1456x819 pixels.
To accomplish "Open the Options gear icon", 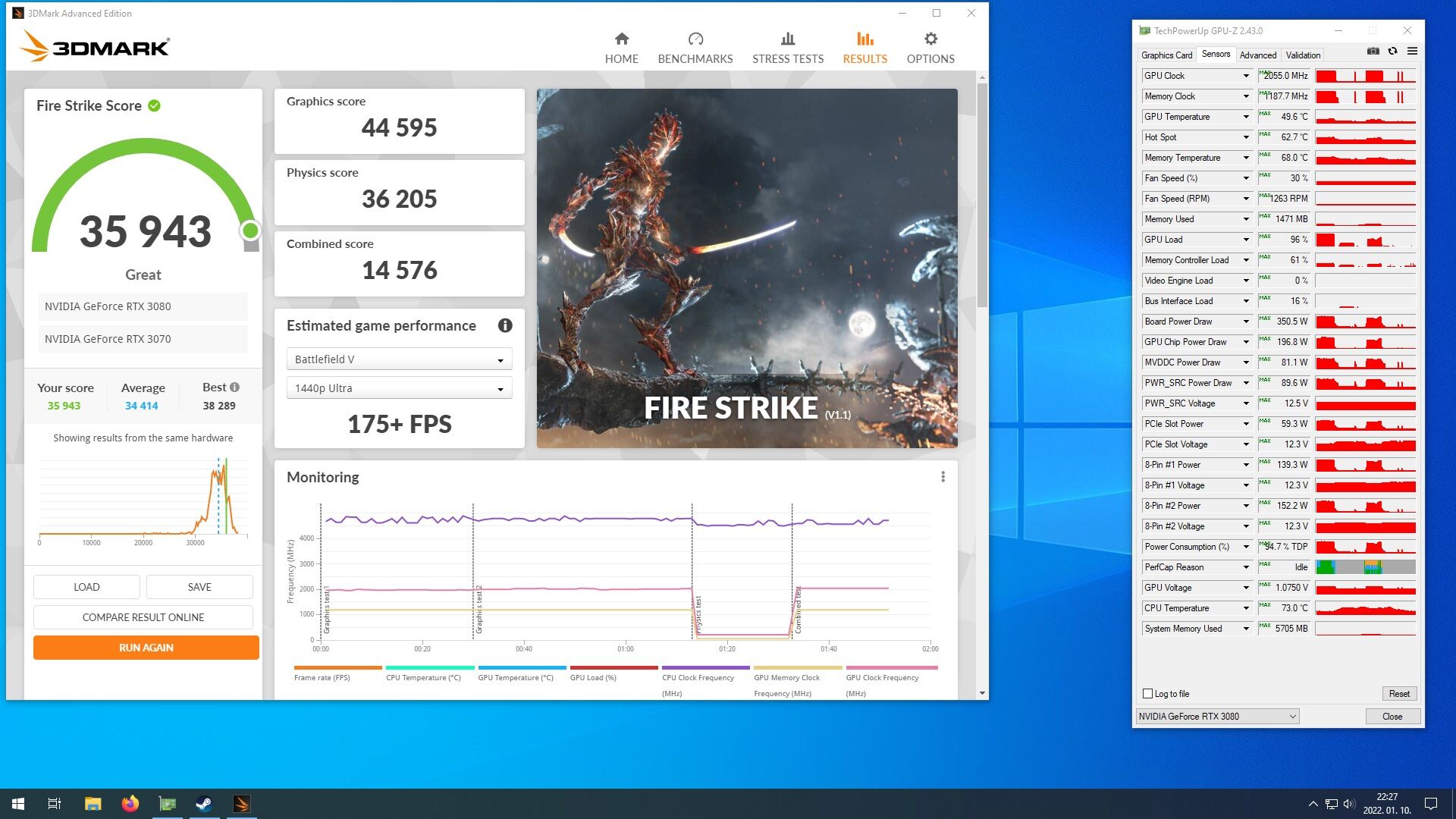I will click(x=930, y=39).
